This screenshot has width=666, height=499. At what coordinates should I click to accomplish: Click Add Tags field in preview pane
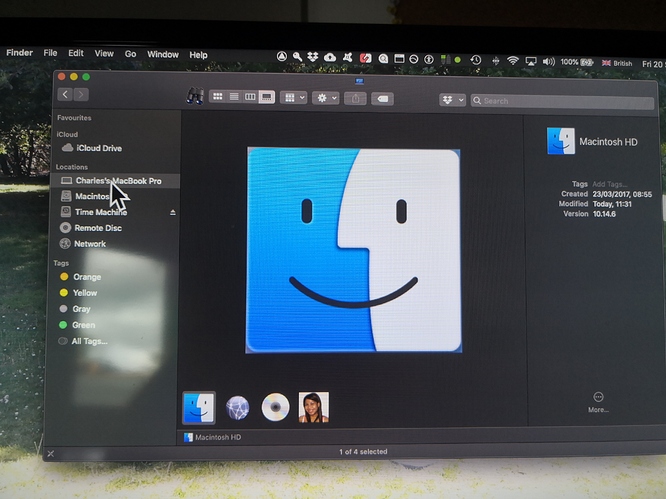click(610, 184)
